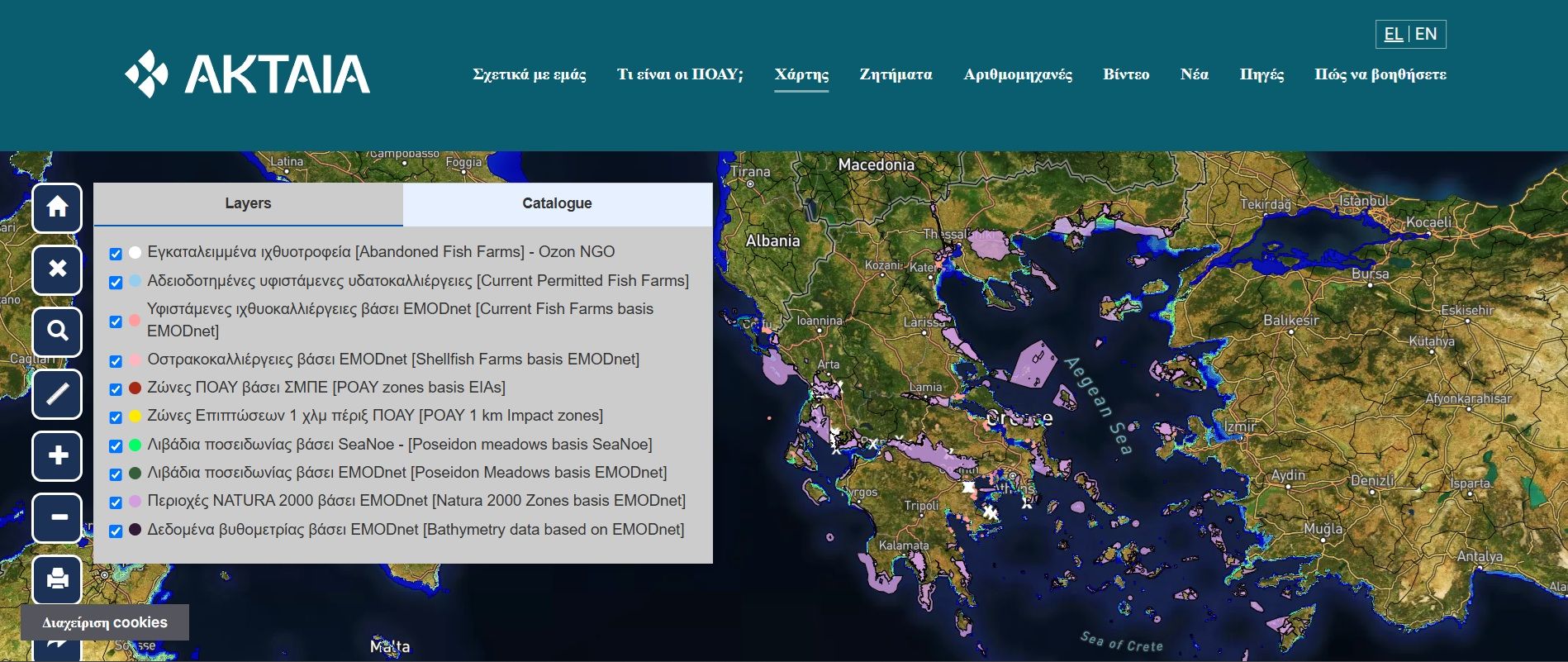Uncheck Current Permitted Fish Farms layer
This screenshot has height=662, width=1568.
click(x=116, y=283)
